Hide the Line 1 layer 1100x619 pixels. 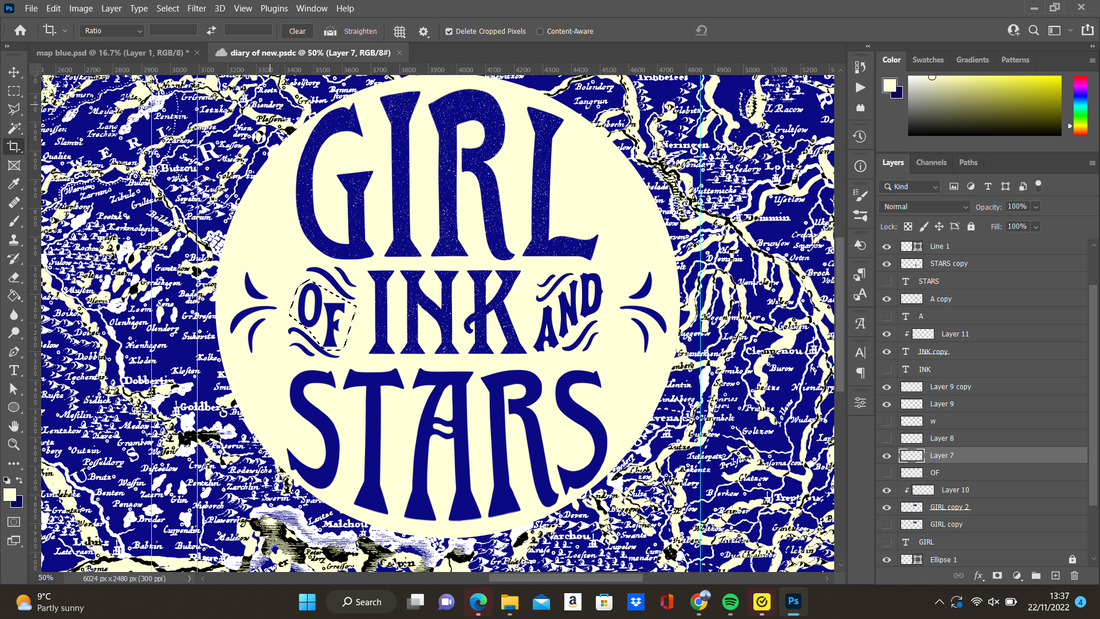[887, 246]
